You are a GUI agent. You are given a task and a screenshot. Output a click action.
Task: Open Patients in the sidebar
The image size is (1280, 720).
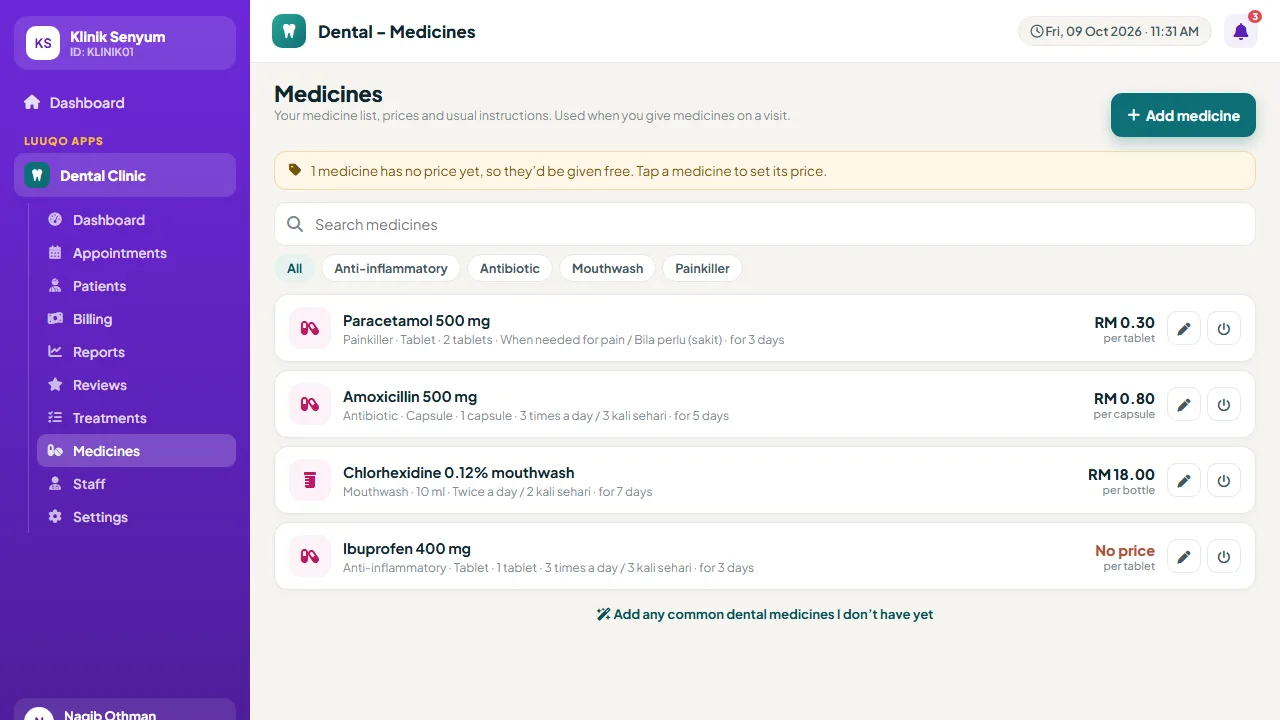136,286
